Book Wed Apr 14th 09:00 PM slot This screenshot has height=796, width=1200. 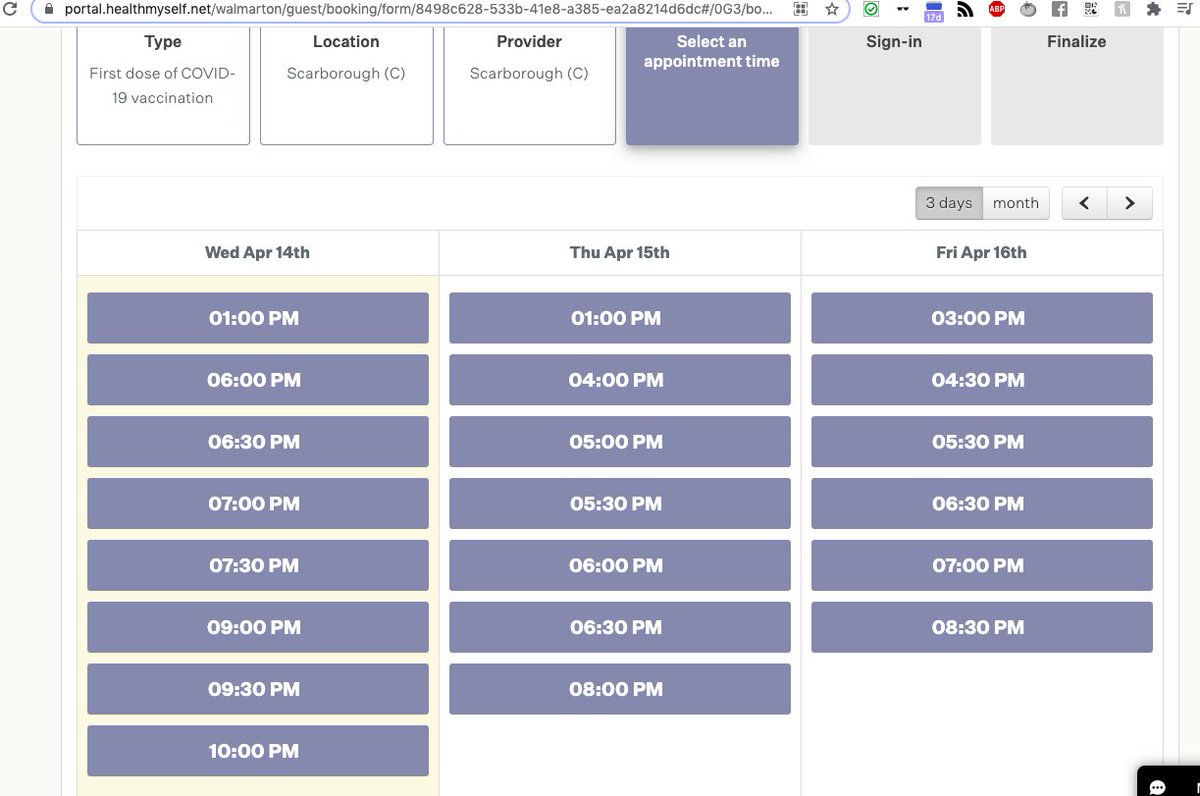[x=258, y=628]
